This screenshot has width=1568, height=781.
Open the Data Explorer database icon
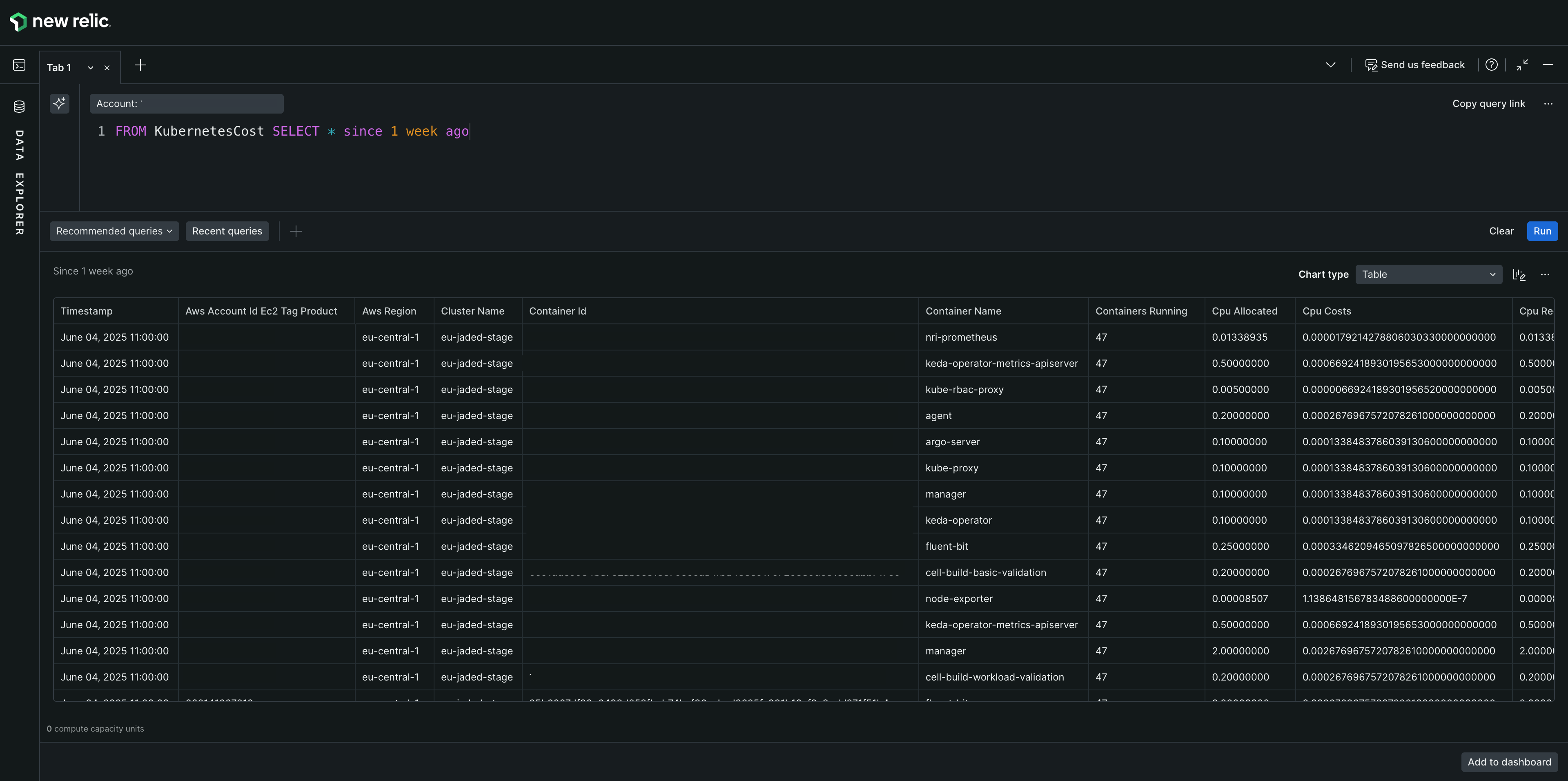tap(20, 107)
